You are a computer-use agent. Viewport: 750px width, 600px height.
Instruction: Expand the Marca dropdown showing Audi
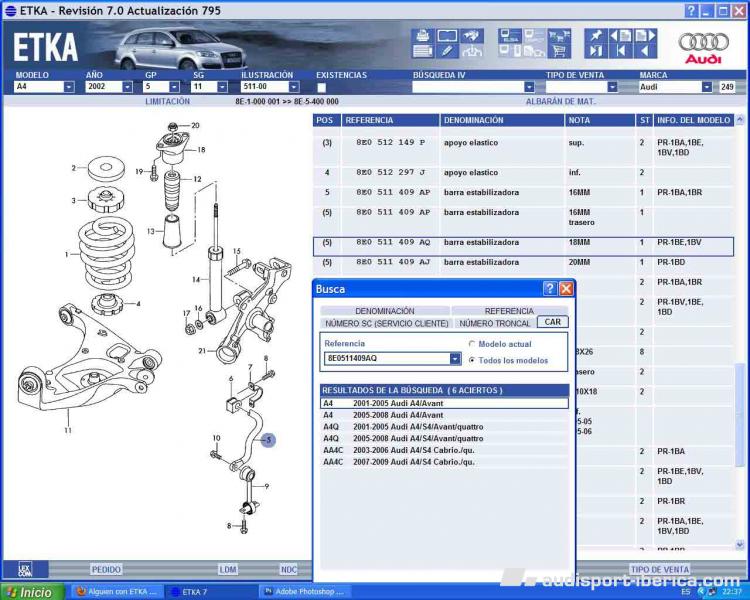pyautogui.click(x=707, y=87)
